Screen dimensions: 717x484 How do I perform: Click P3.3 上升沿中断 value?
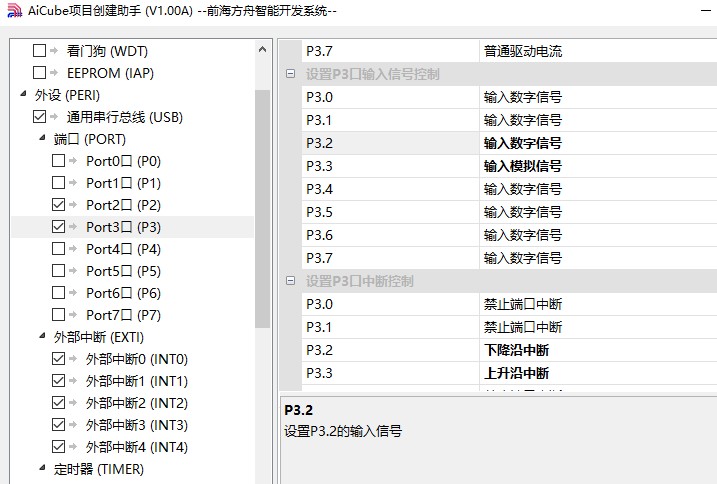[x=598, y=373]
